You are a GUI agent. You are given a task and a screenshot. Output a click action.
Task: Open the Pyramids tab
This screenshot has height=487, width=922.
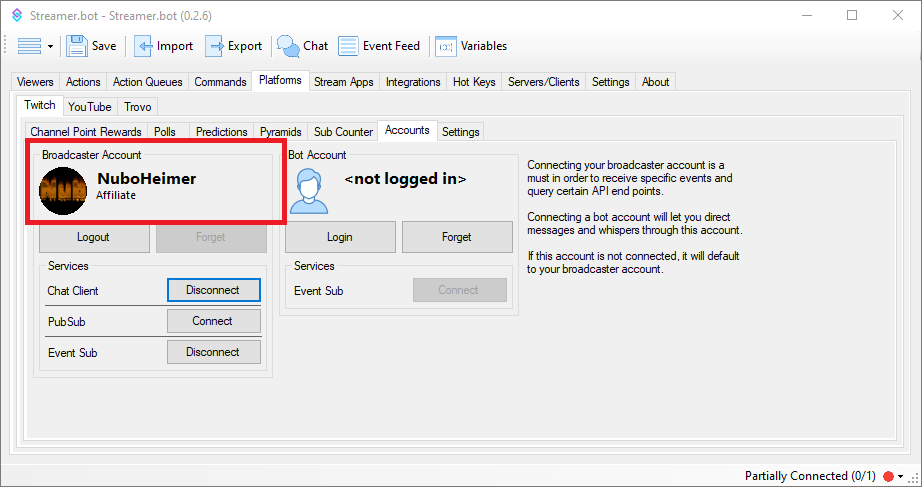[280, 132]
